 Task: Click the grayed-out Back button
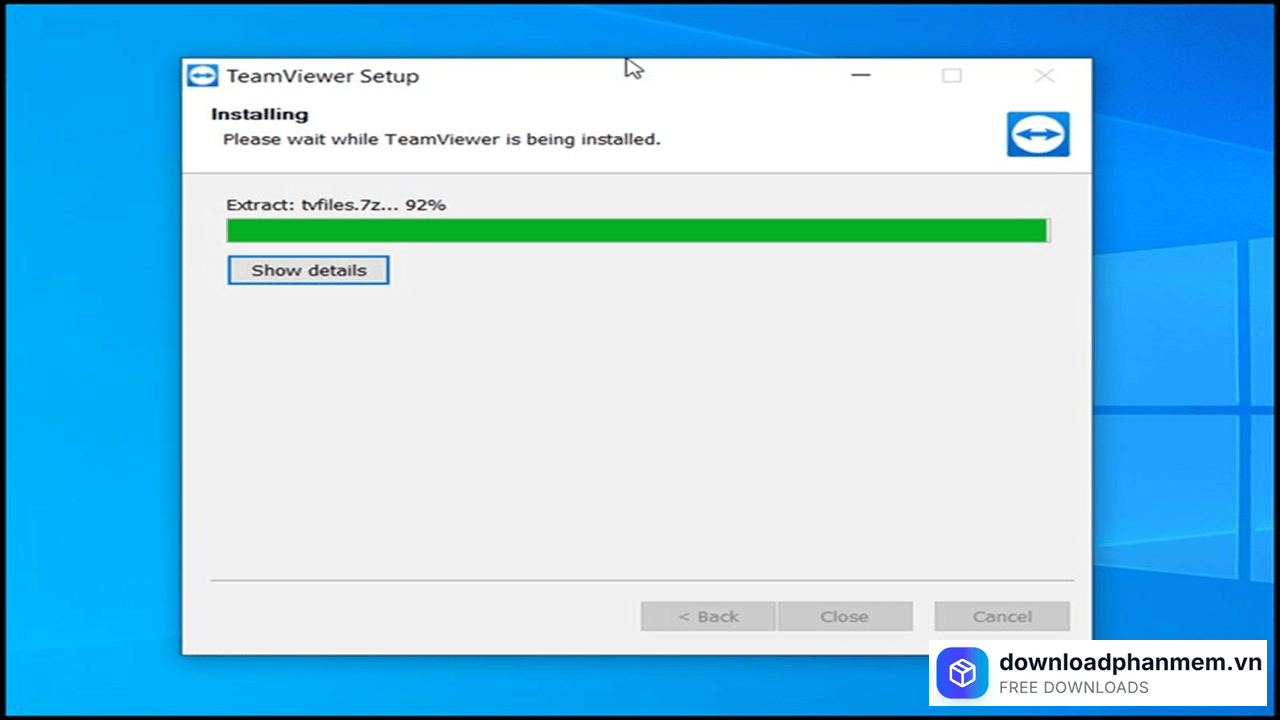click(x=708, y=616)
